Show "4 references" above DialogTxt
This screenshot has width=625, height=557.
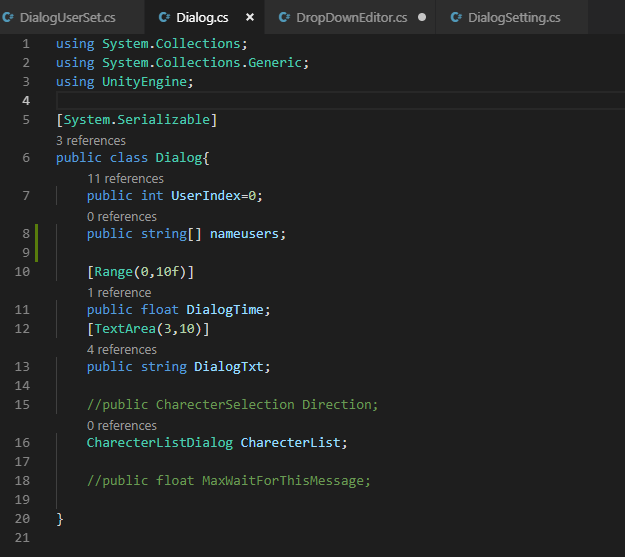point(122,350)
